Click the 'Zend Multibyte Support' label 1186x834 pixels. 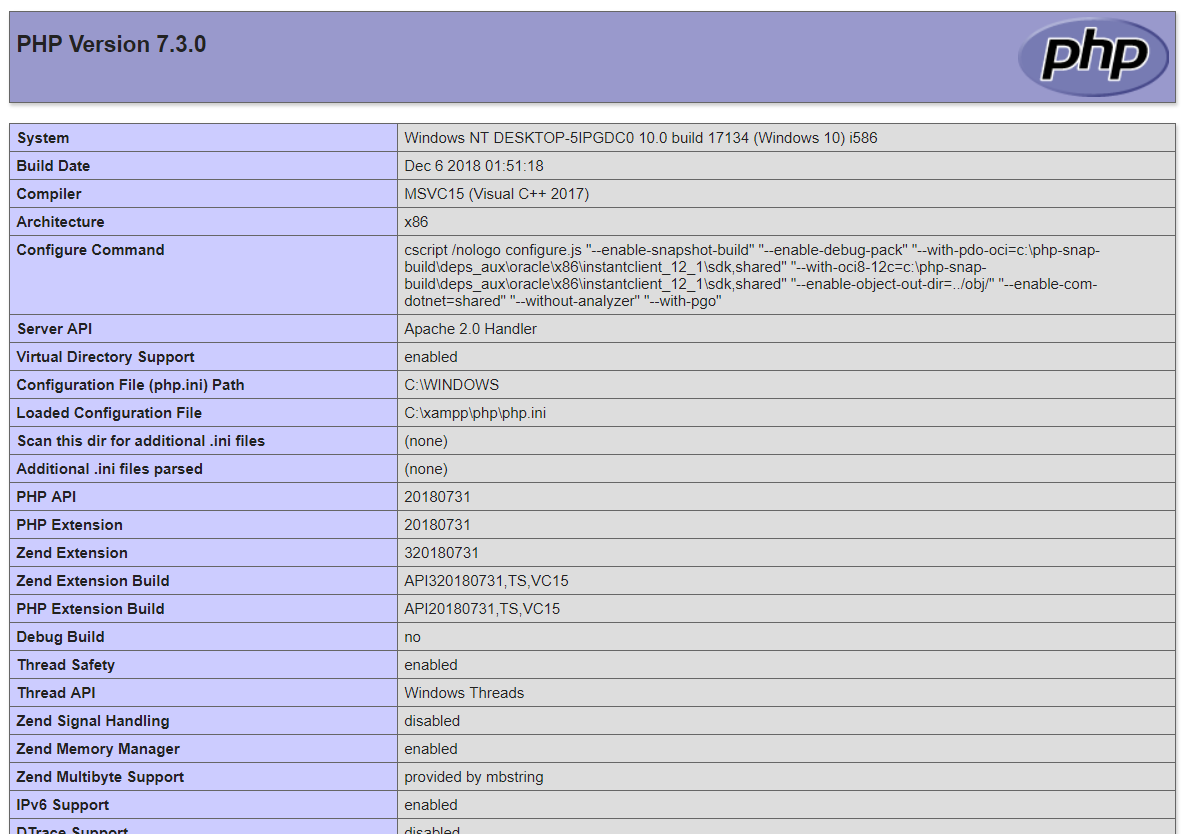pyautogui.click(x=100, y=777)
